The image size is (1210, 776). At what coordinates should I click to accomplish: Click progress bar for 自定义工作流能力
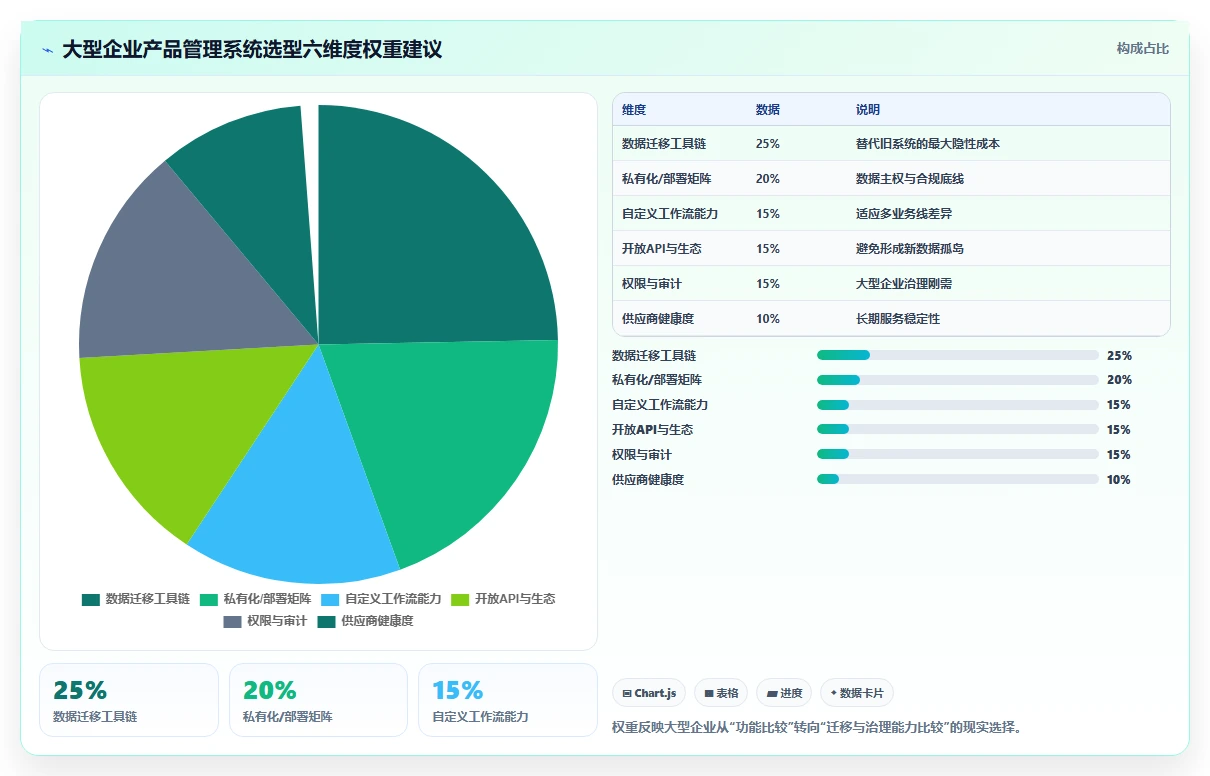(x=958, y=405)
